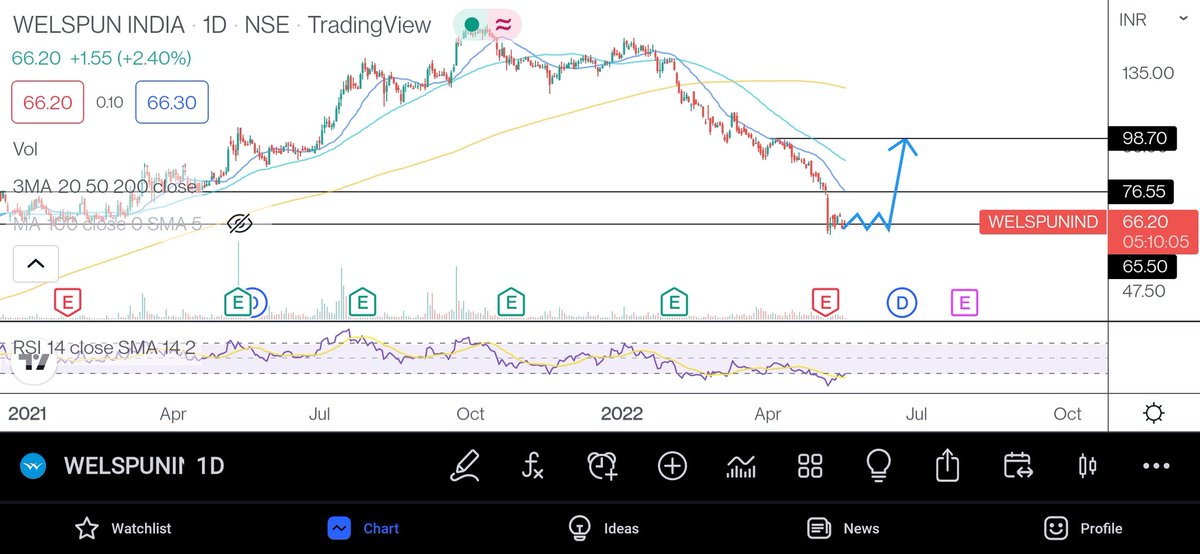Open the green earnings marker near July
Image resolution: width=1200 pixels, height=554 pixels.
362,301
